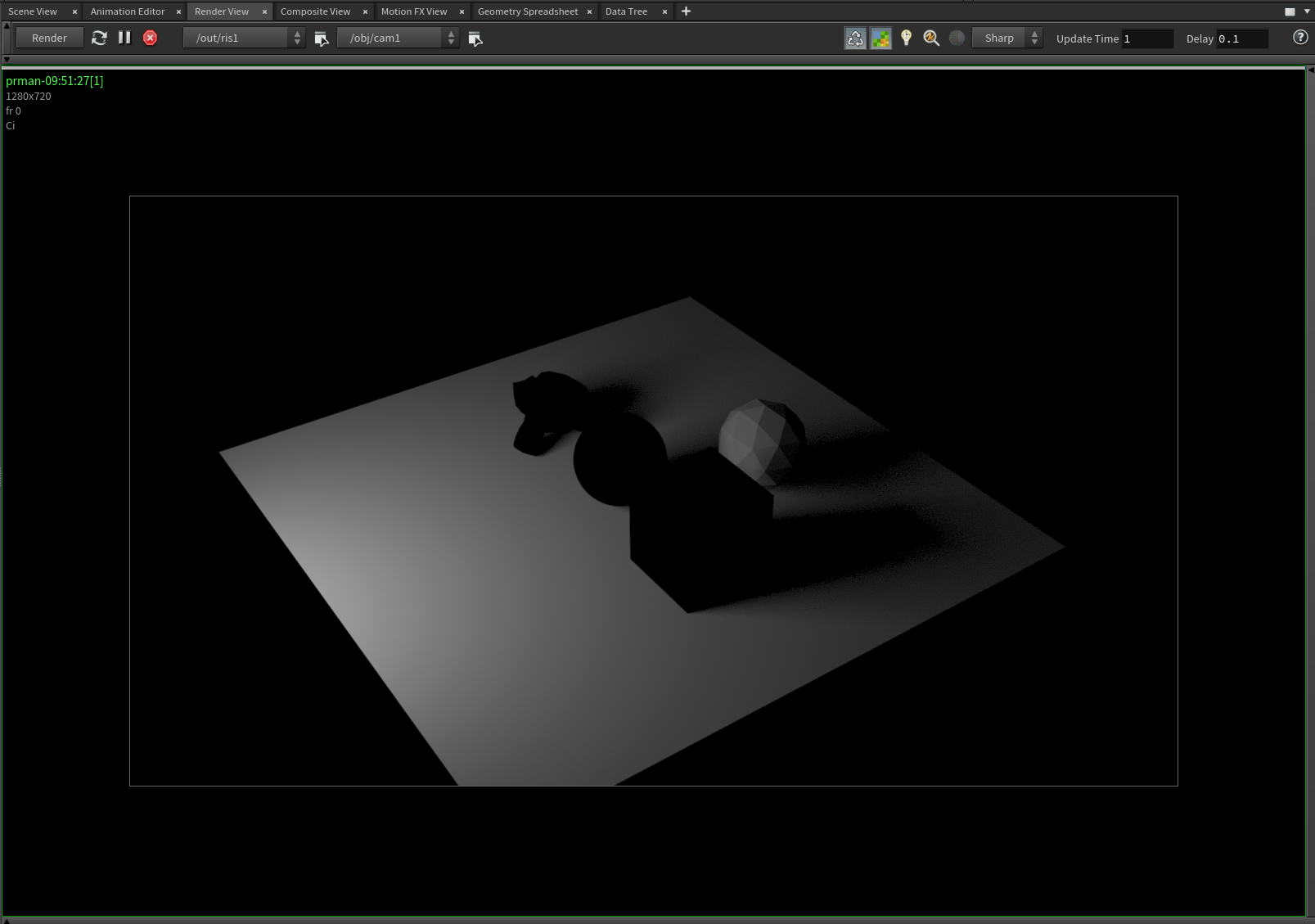Pause the current render

(124, 38)
